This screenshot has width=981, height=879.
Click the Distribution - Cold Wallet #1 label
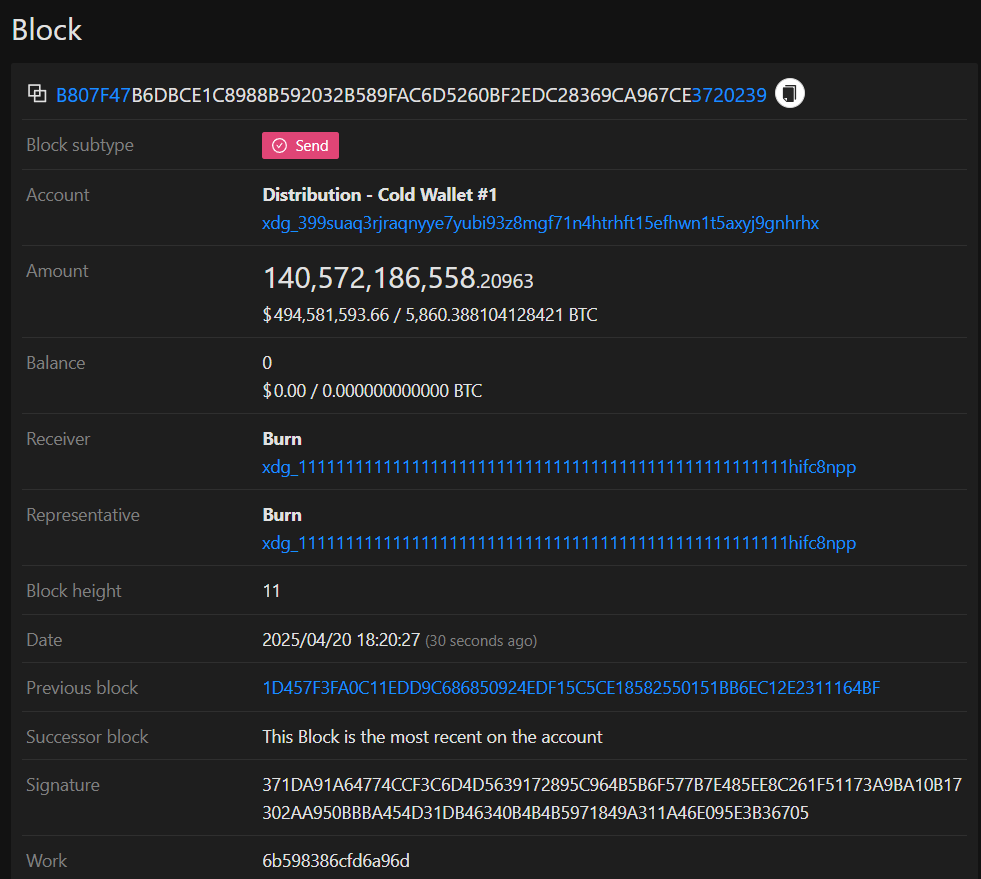378,194
